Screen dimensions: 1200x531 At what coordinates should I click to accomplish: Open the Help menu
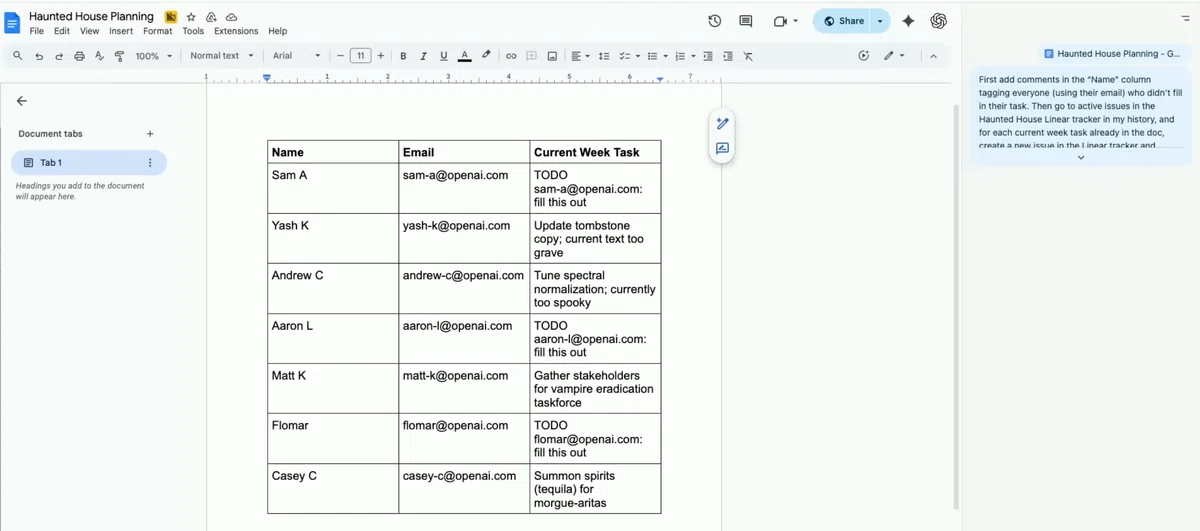278,31
